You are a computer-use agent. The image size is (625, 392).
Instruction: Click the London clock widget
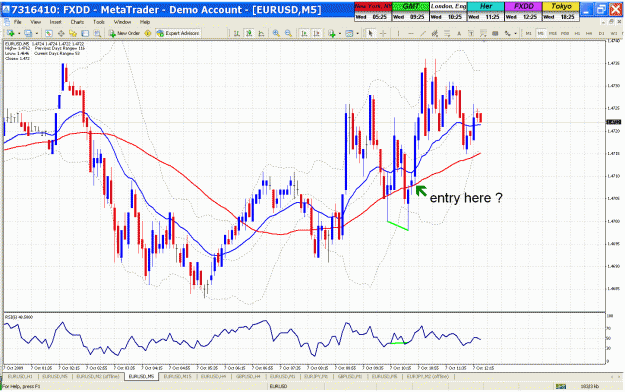point(448,12)
